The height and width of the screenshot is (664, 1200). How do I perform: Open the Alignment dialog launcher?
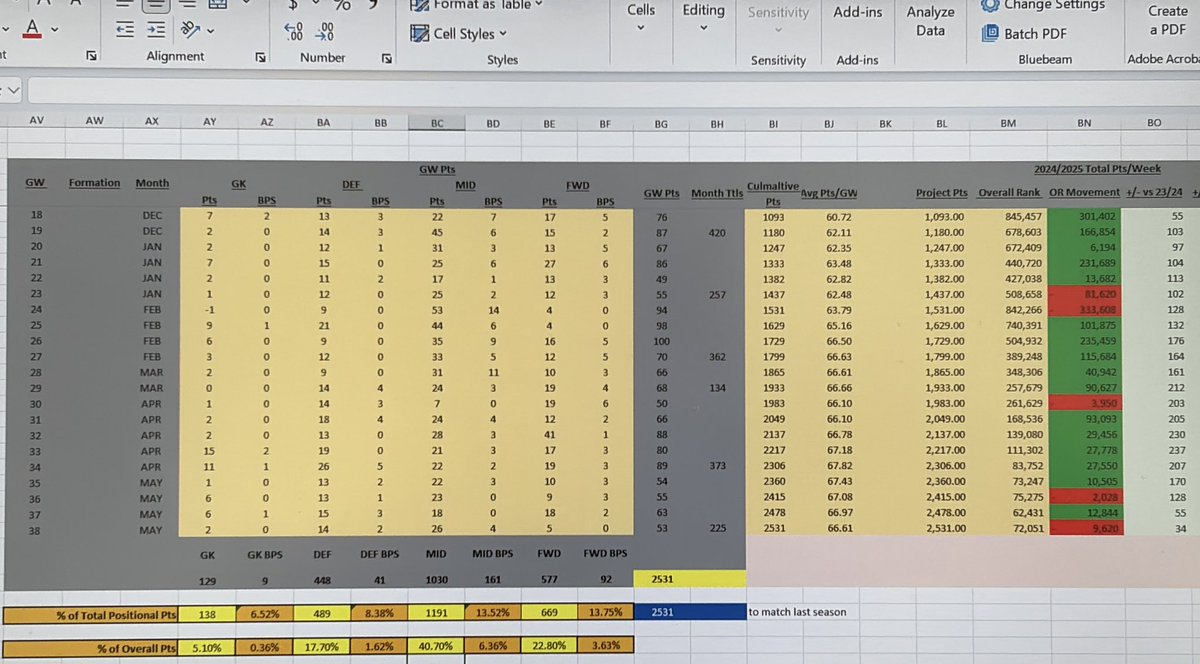coord(261,58)
